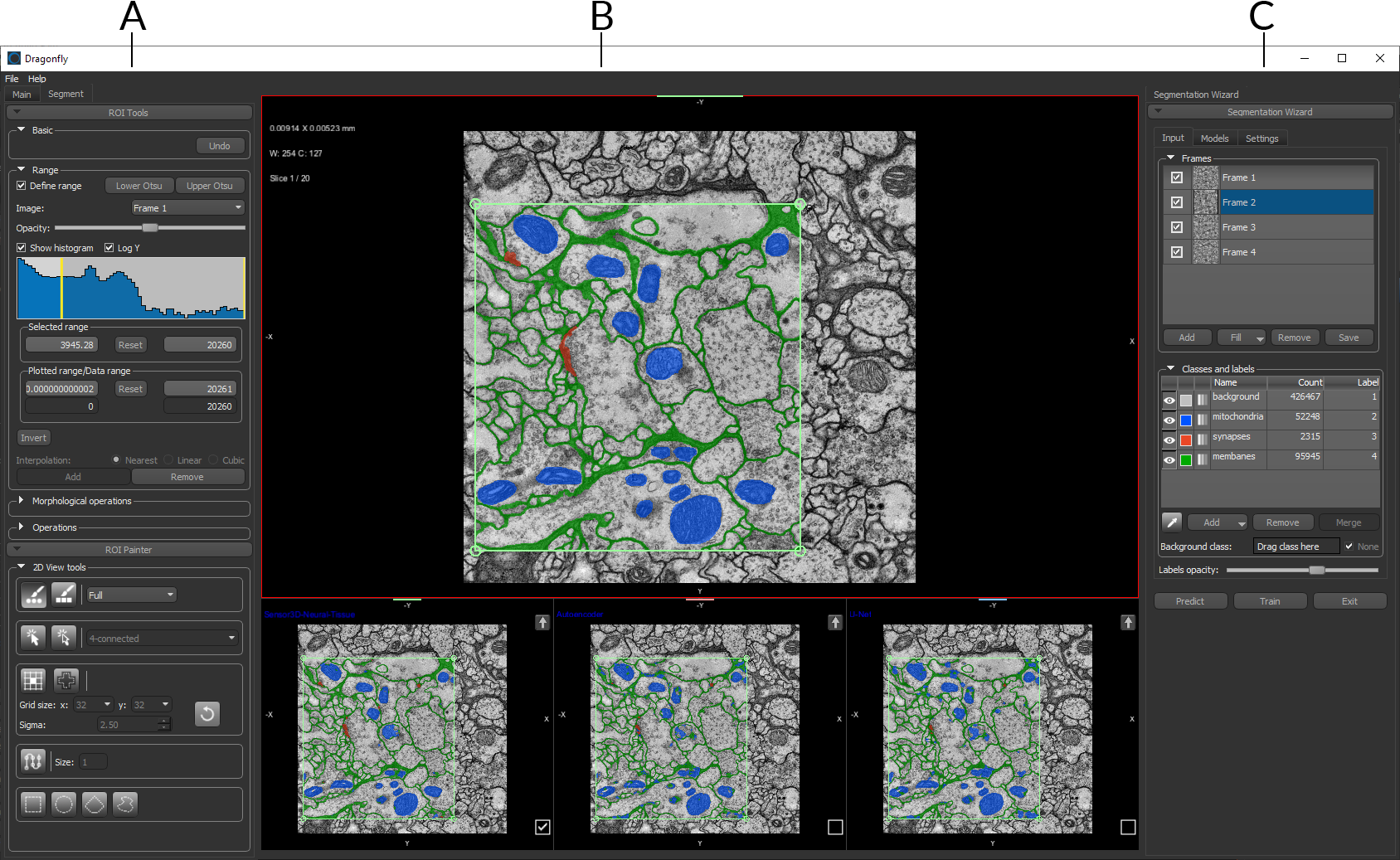This screenshot has width=1400, height=860.
Task: Select the freehand lasso shape tool
Action: point(125,804)
